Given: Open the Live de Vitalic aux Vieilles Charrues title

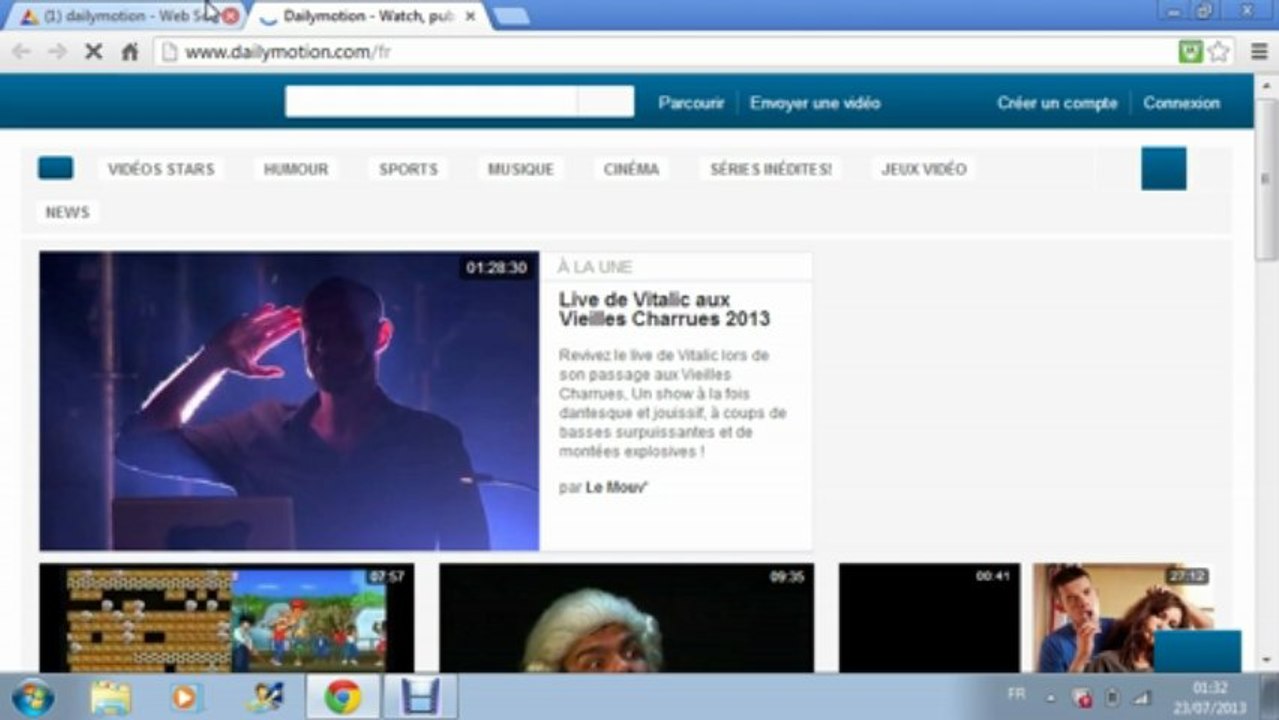Looking at the screenshot, I should 664,309.
